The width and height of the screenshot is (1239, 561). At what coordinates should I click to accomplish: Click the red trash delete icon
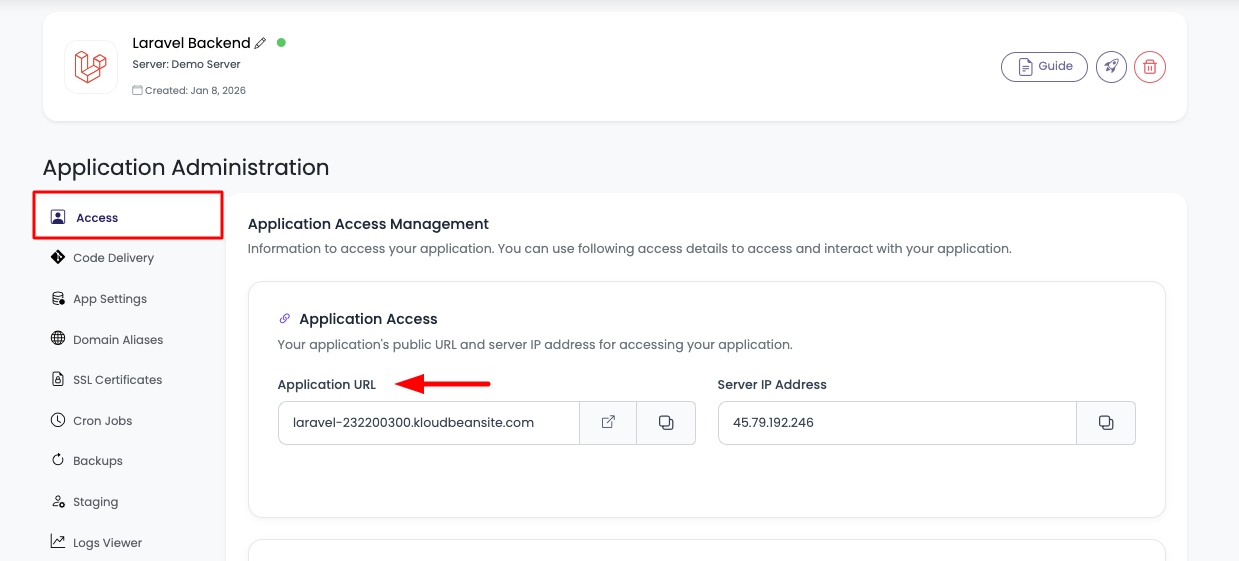tap(1150, 67)
